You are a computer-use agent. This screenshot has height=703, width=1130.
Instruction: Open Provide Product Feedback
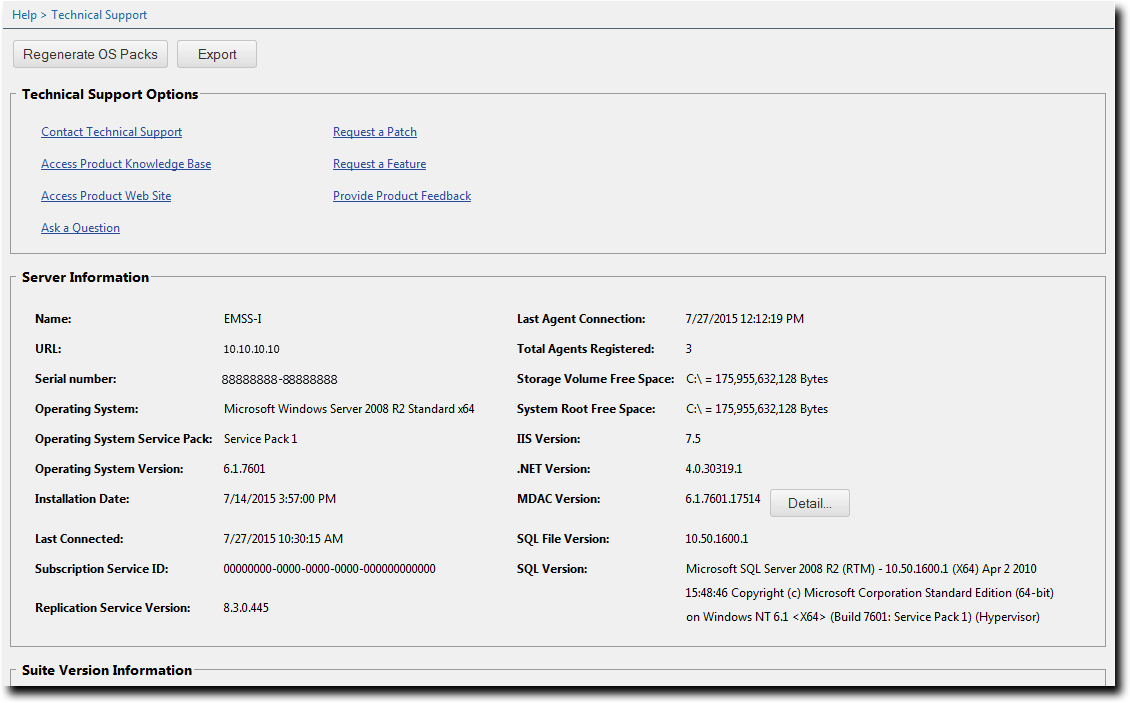(x=402, y=195)
